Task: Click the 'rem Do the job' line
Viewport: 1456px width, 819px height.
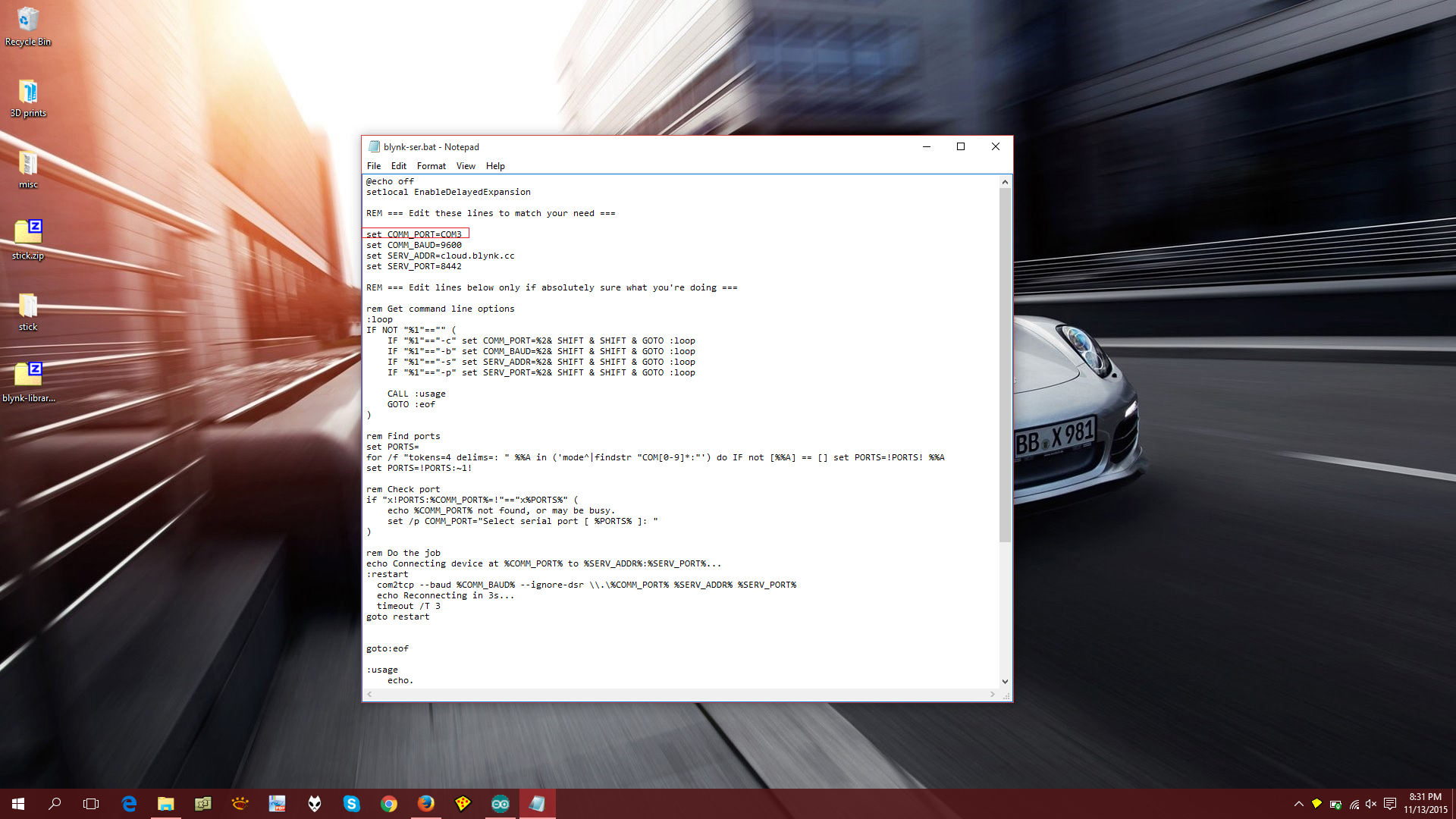Action: point(403,553)
